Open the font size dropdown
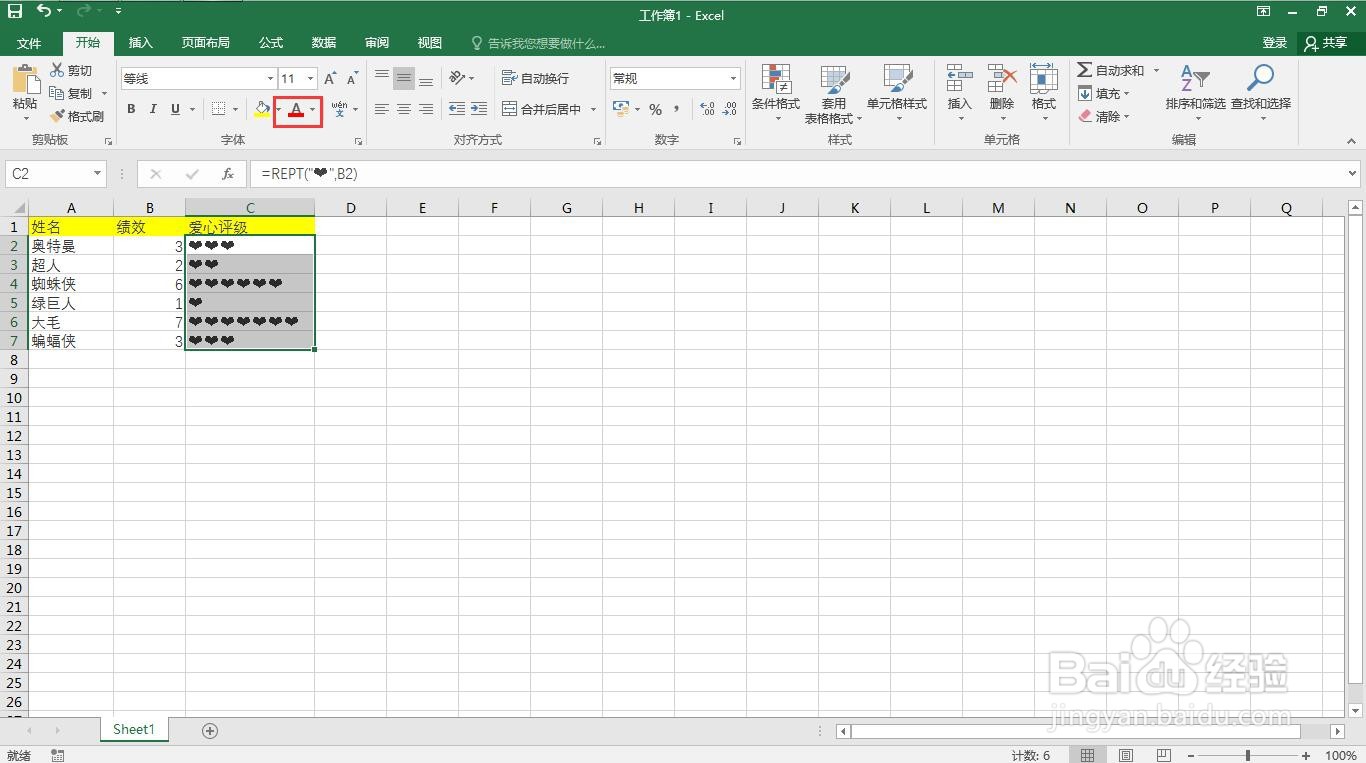Screen dimensions: 1366x763 [x=310, y=78]
